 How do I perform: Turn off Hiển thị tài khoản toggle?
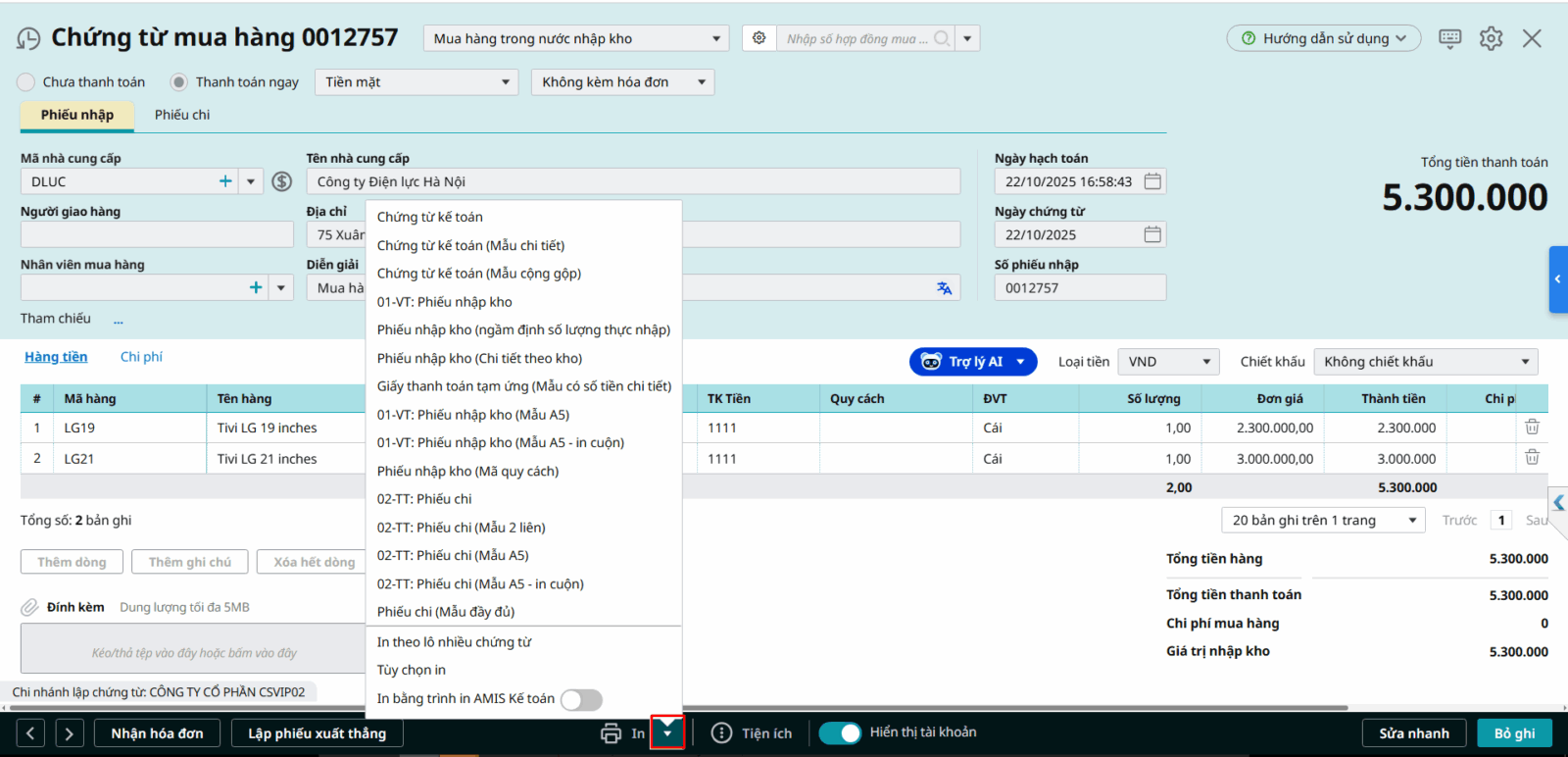(840, 732)
